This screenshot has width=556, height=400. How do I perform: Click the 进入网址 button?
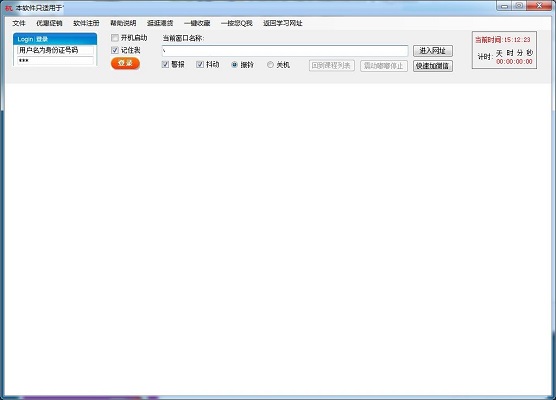pyautogui.click(x=433, y=51)
